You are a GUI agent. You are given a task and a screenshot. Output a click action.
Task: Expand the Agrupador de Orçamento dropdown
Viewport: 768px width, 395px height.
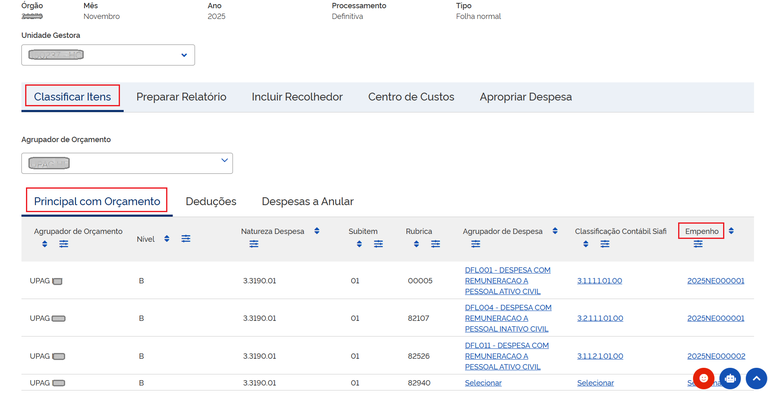pyautogui.click(x=127, y=163)
